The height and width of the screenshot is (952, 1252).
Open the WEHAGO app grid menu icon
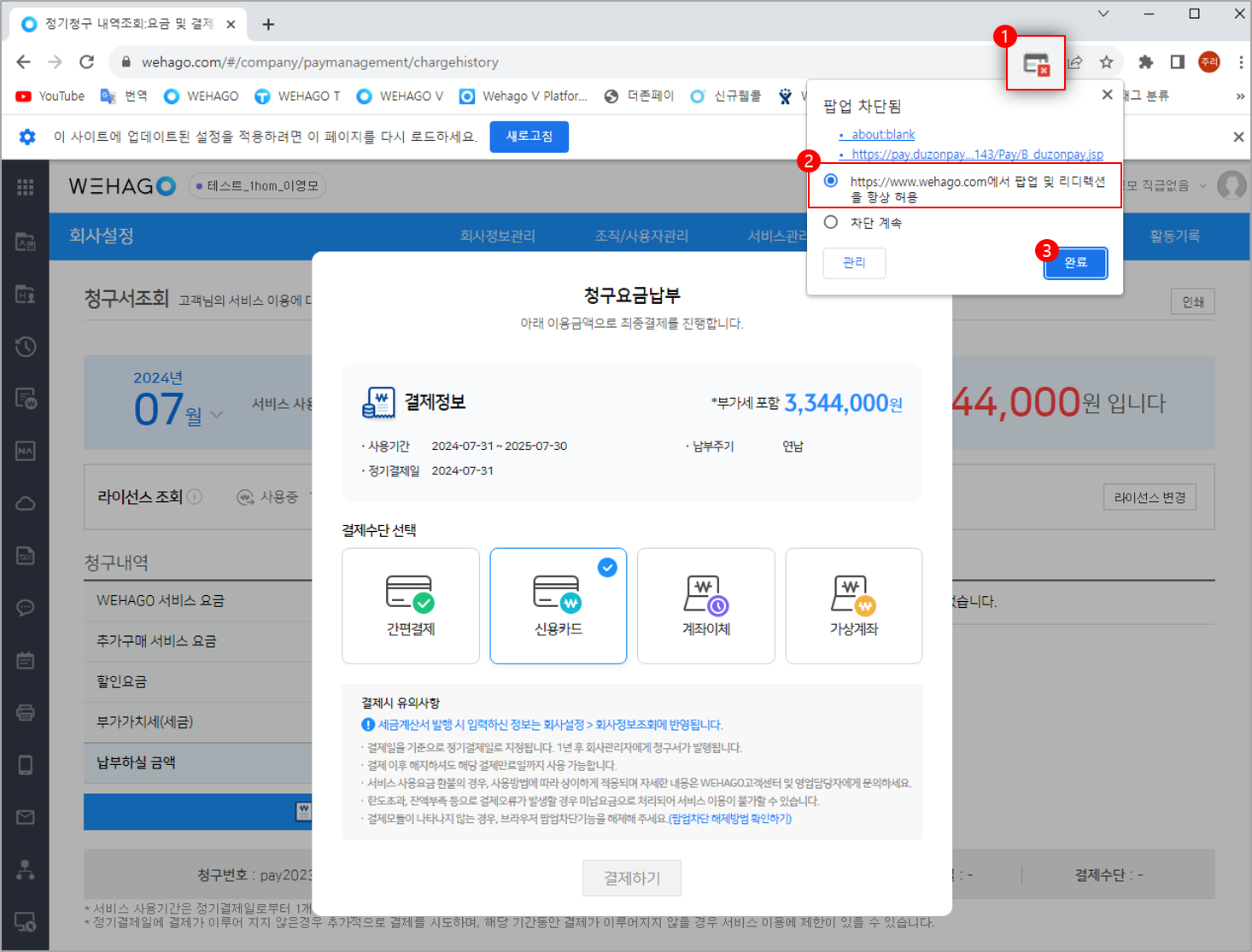click(x=26, y=187)
